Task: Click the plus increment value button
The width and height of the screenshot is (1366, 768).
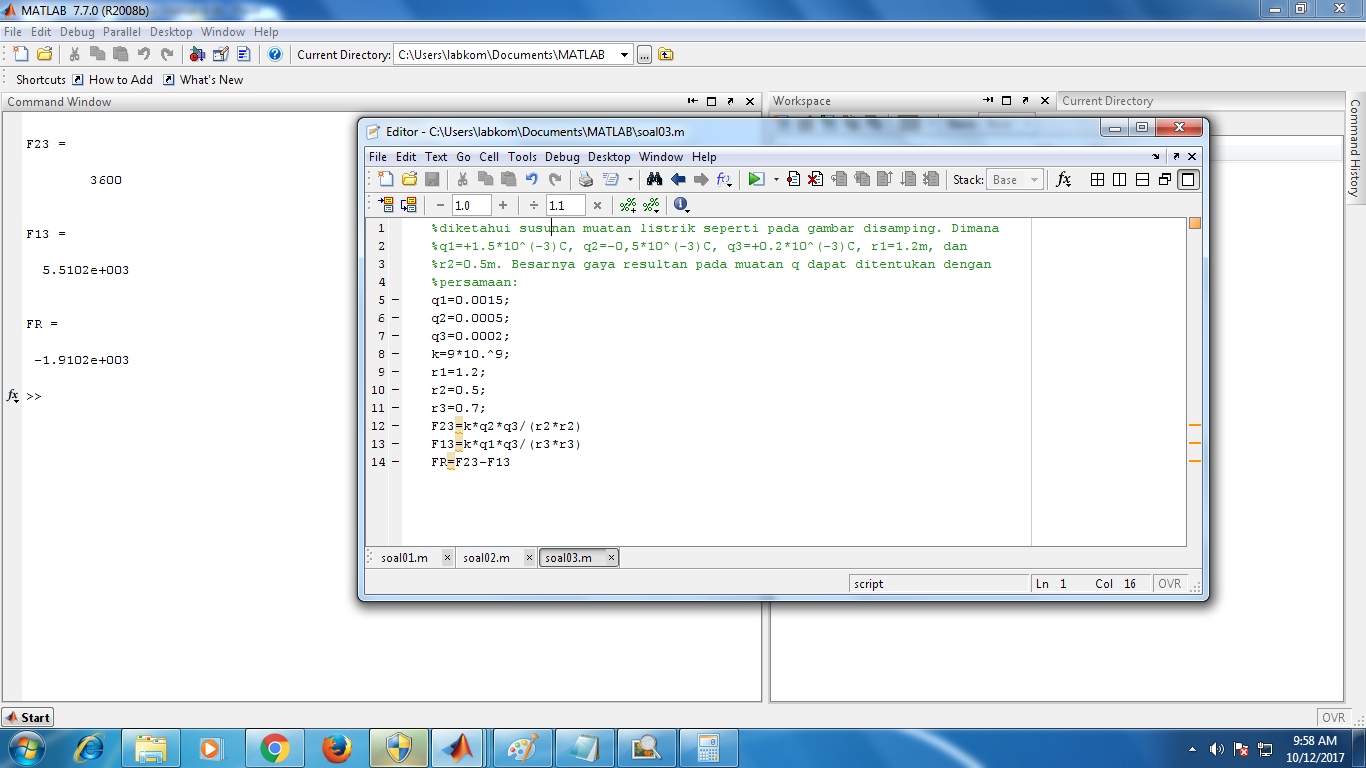Action: [503, 205]
